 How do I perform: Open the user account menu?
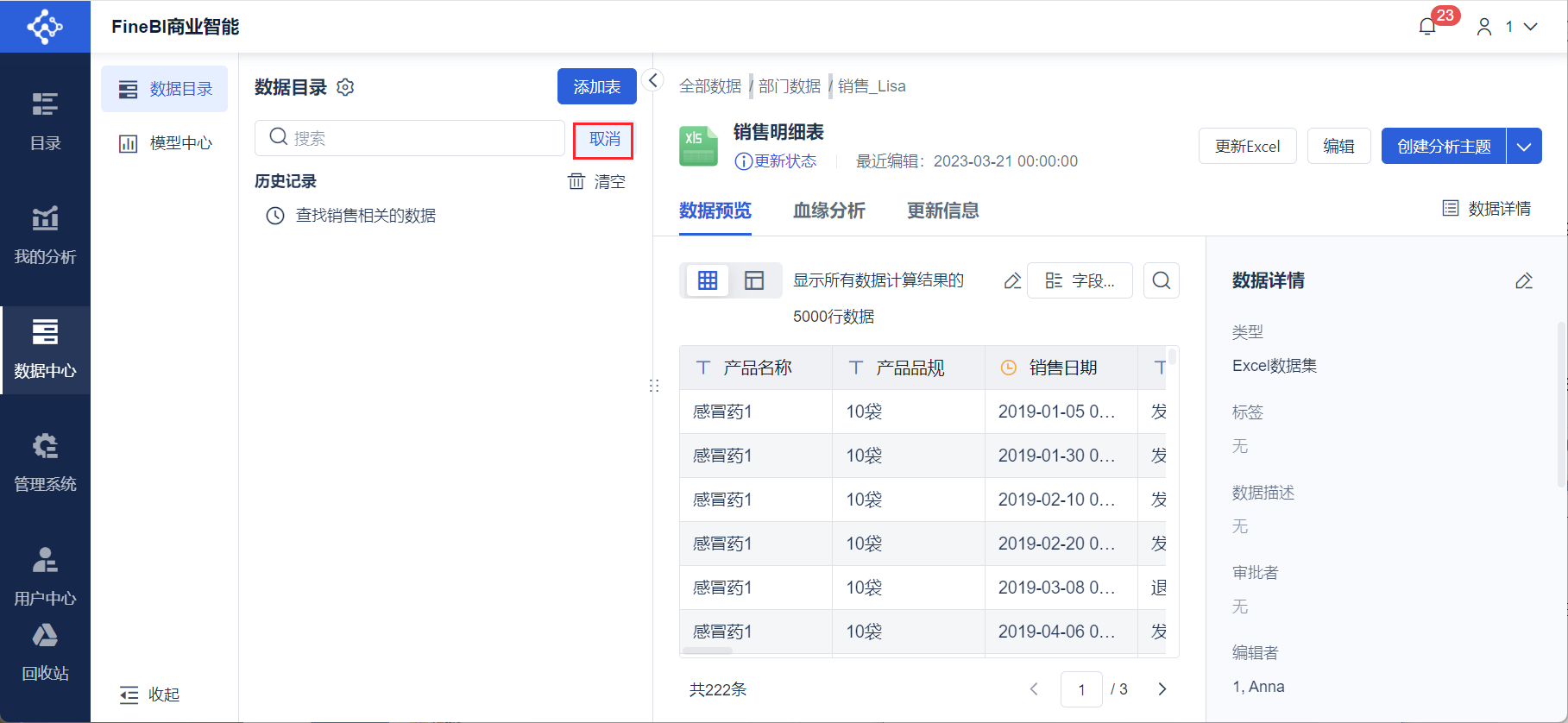pyautogui.click(x=1507, y=27)
